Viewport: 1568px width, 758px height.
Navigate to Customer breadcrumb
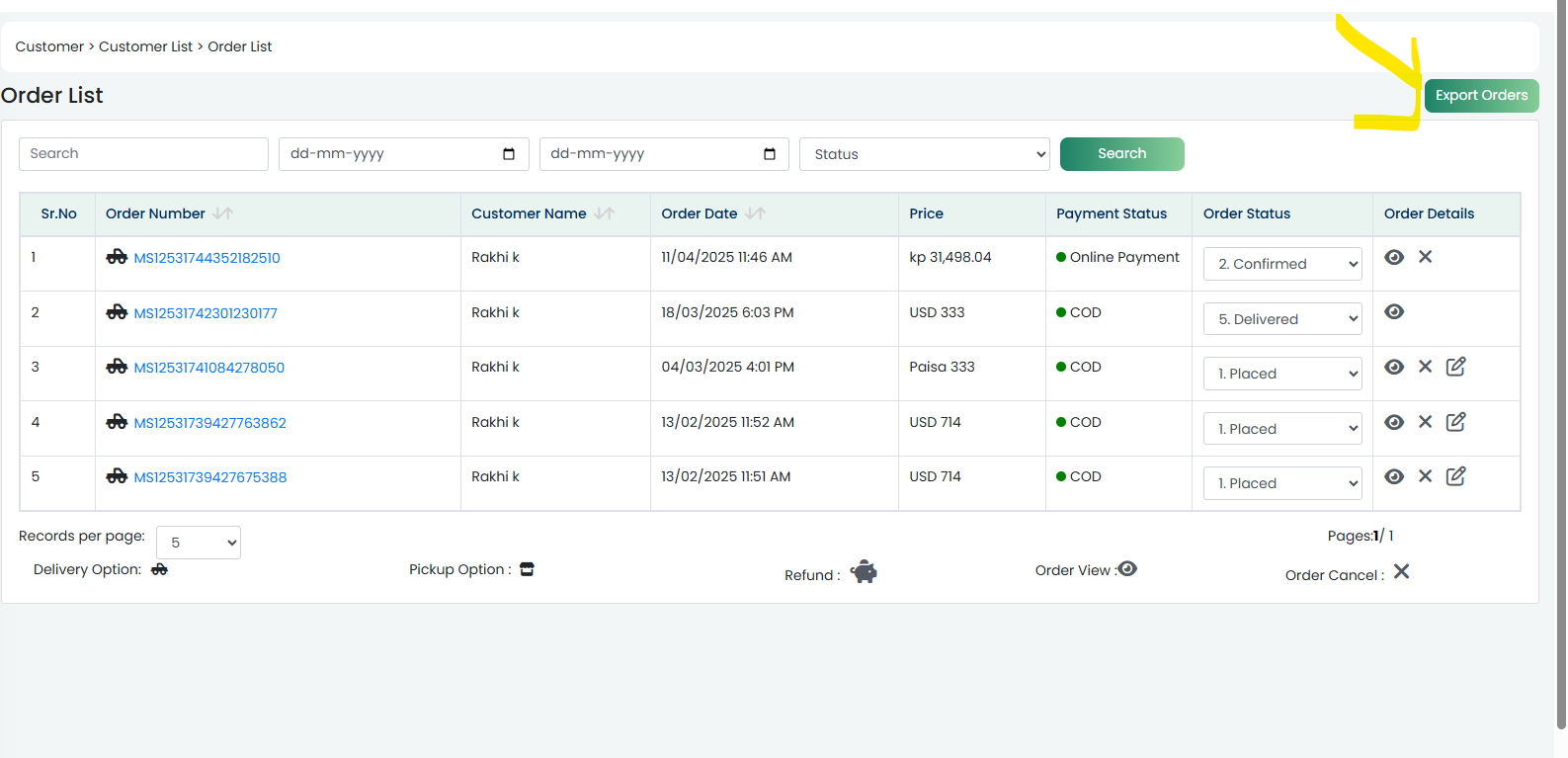pos(49,46)
